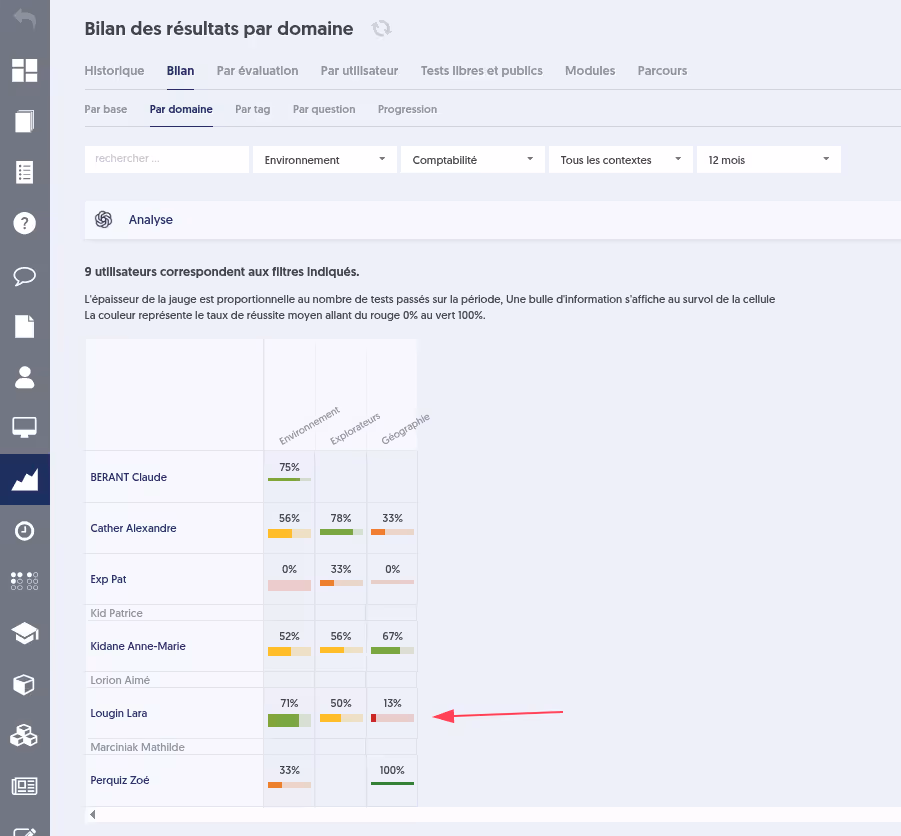
Task: Click Cather Alexandre's 56% Environnement cell
Action: [x=289, y=528]
